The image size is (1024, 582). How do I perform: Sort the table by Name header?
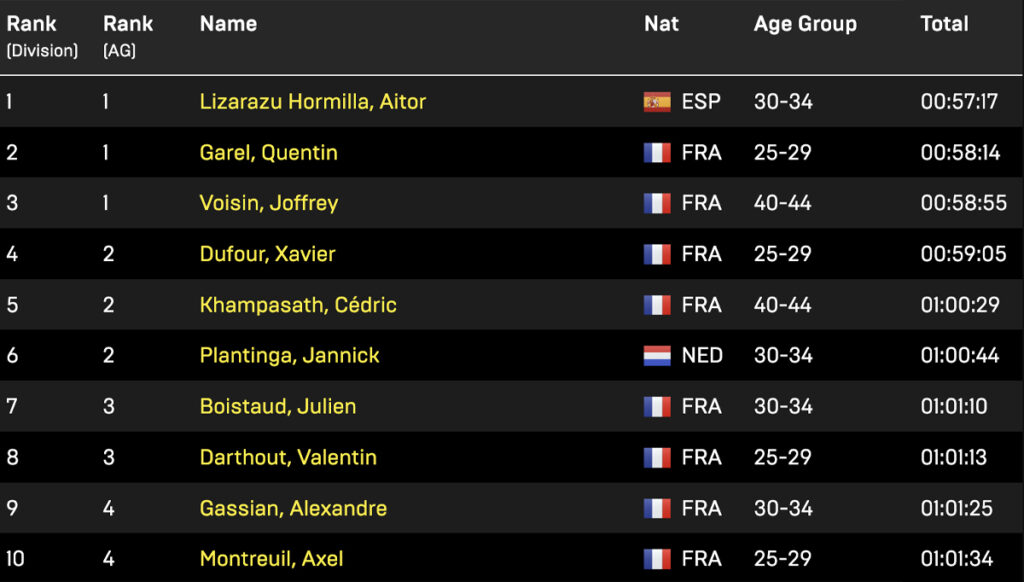pyautogui.click(x=228, y=24)
